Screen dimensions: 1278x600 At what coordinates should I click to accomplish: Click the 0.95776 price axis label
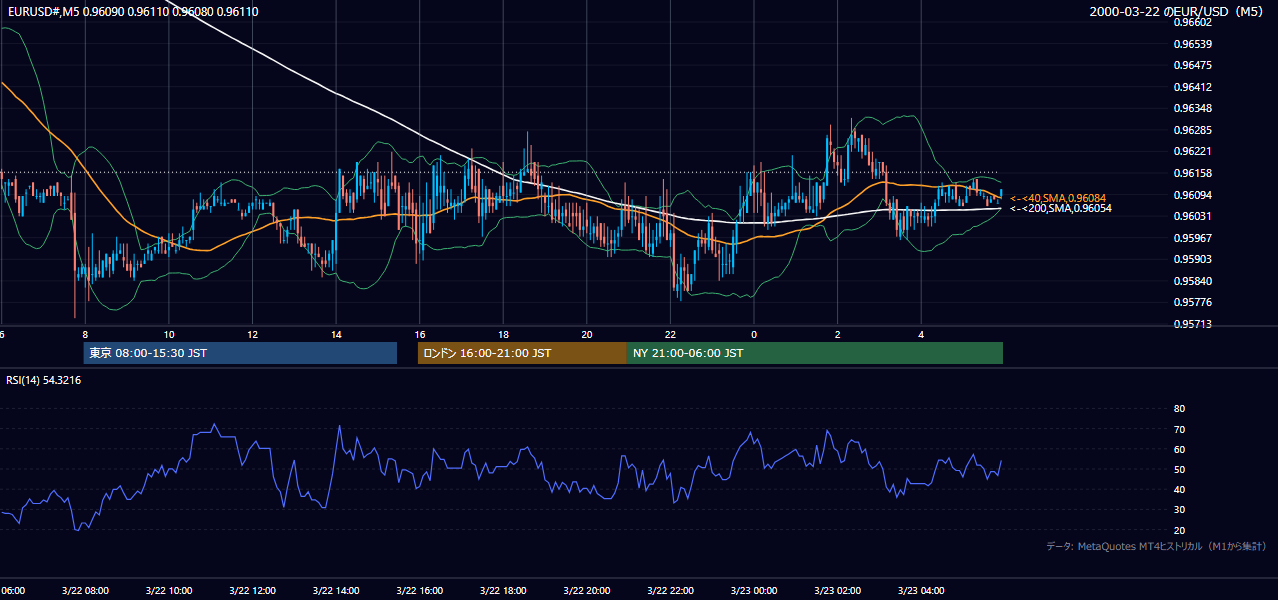click(x=1192, y=302)
